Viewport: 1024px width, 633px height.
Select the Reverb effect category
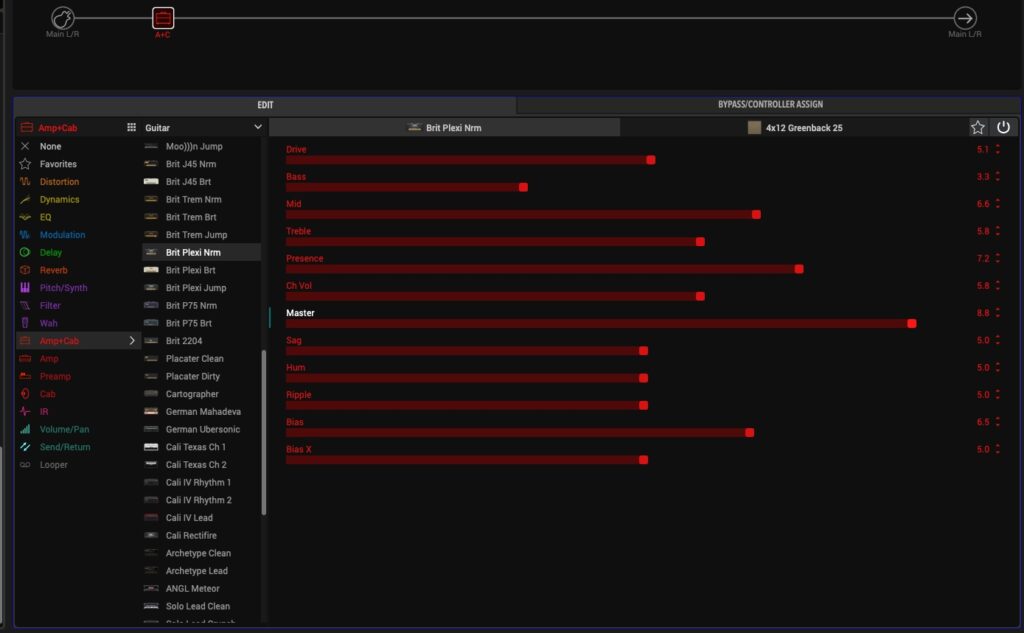click(54, 270)
